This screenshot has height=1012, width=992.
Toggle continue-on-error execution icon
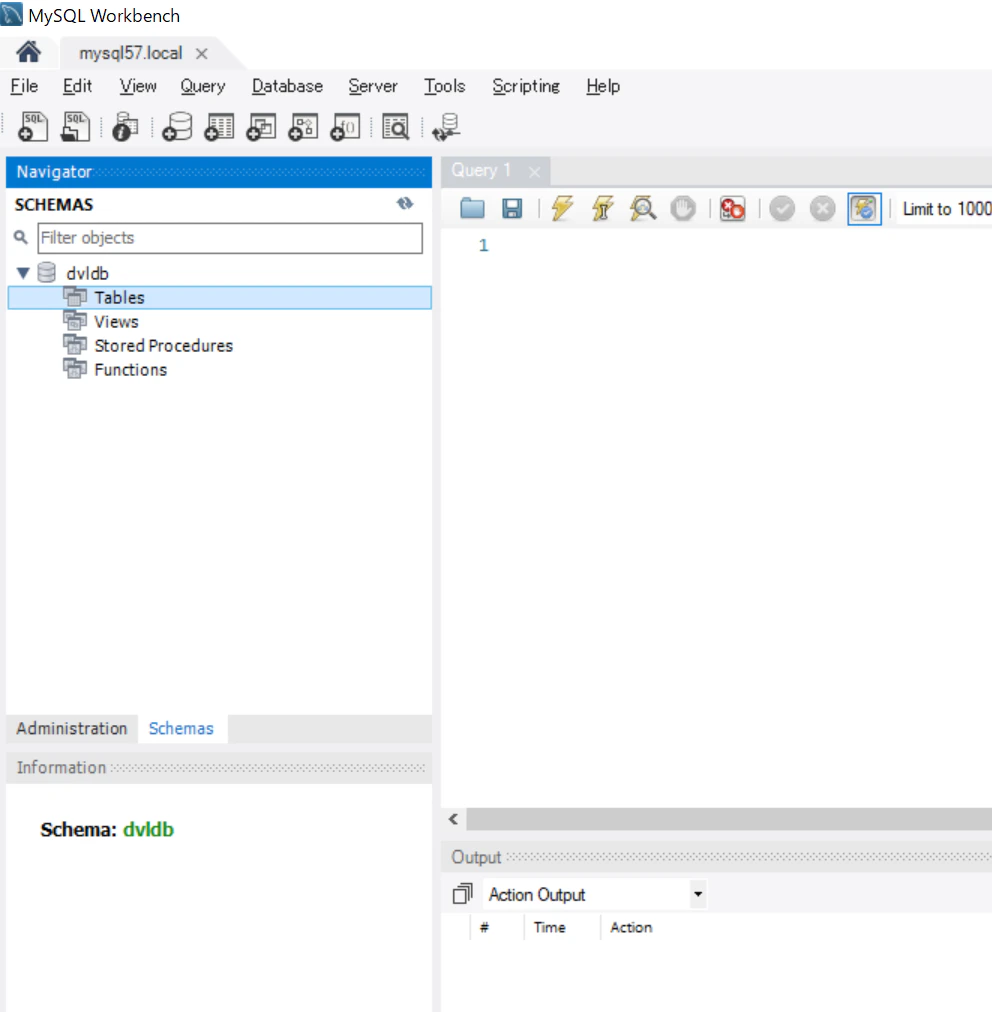point(733,208)
